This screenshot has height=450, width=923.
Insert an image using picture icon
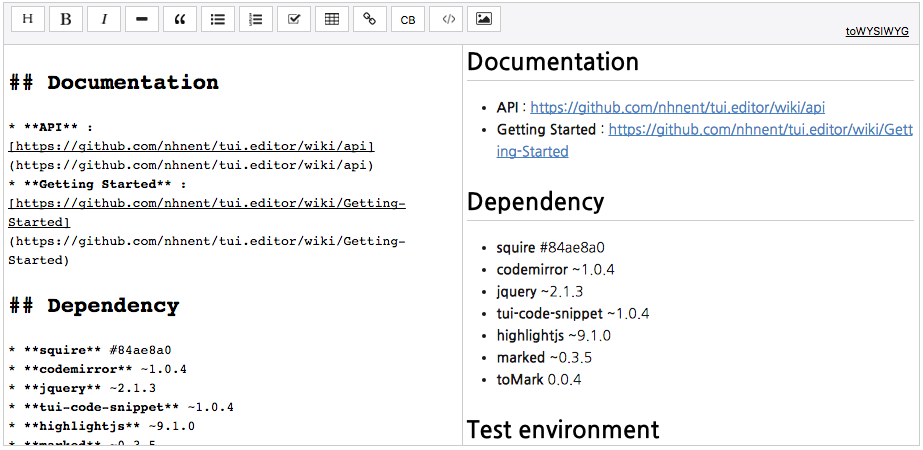click(484, 19)
